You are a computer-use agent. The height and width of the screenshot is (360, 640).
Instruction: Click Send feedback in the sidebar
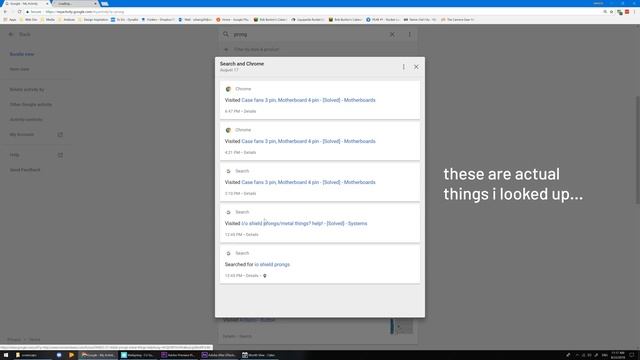coord(25,170)
